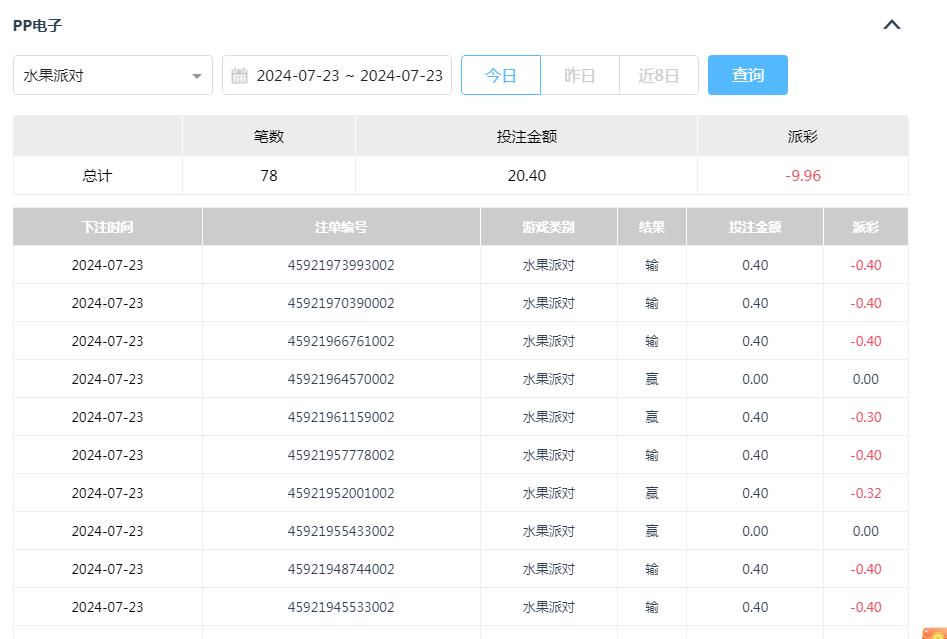
Task: Select the 今日 filter tab
Action: pyautogui.click(x=500, y=75)
